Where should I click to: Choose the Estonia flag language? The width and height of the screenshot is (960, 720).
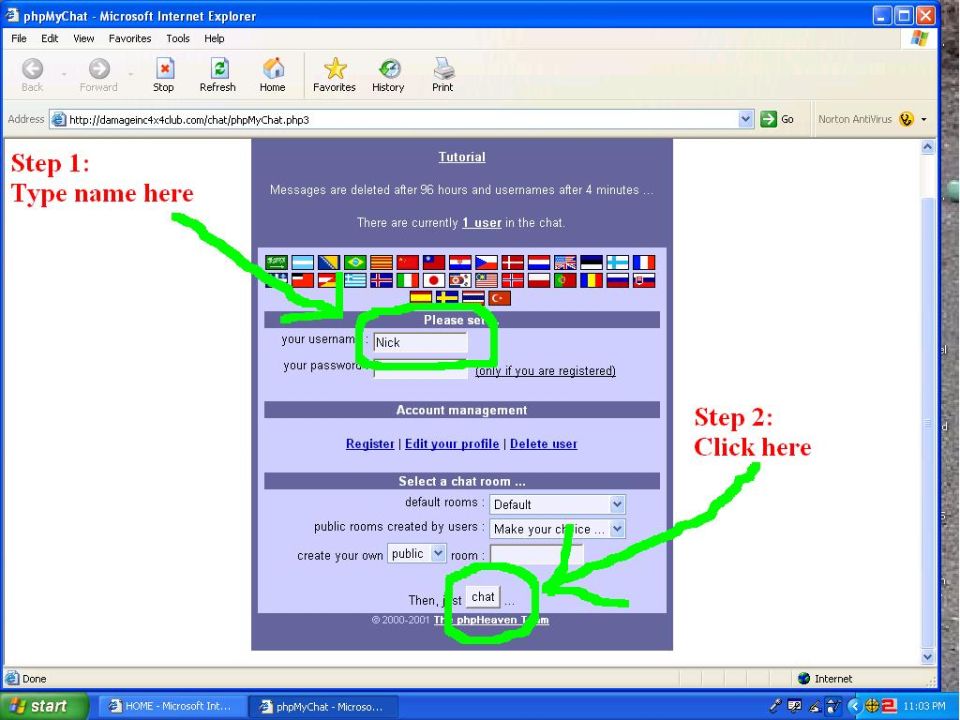[591, 263]
